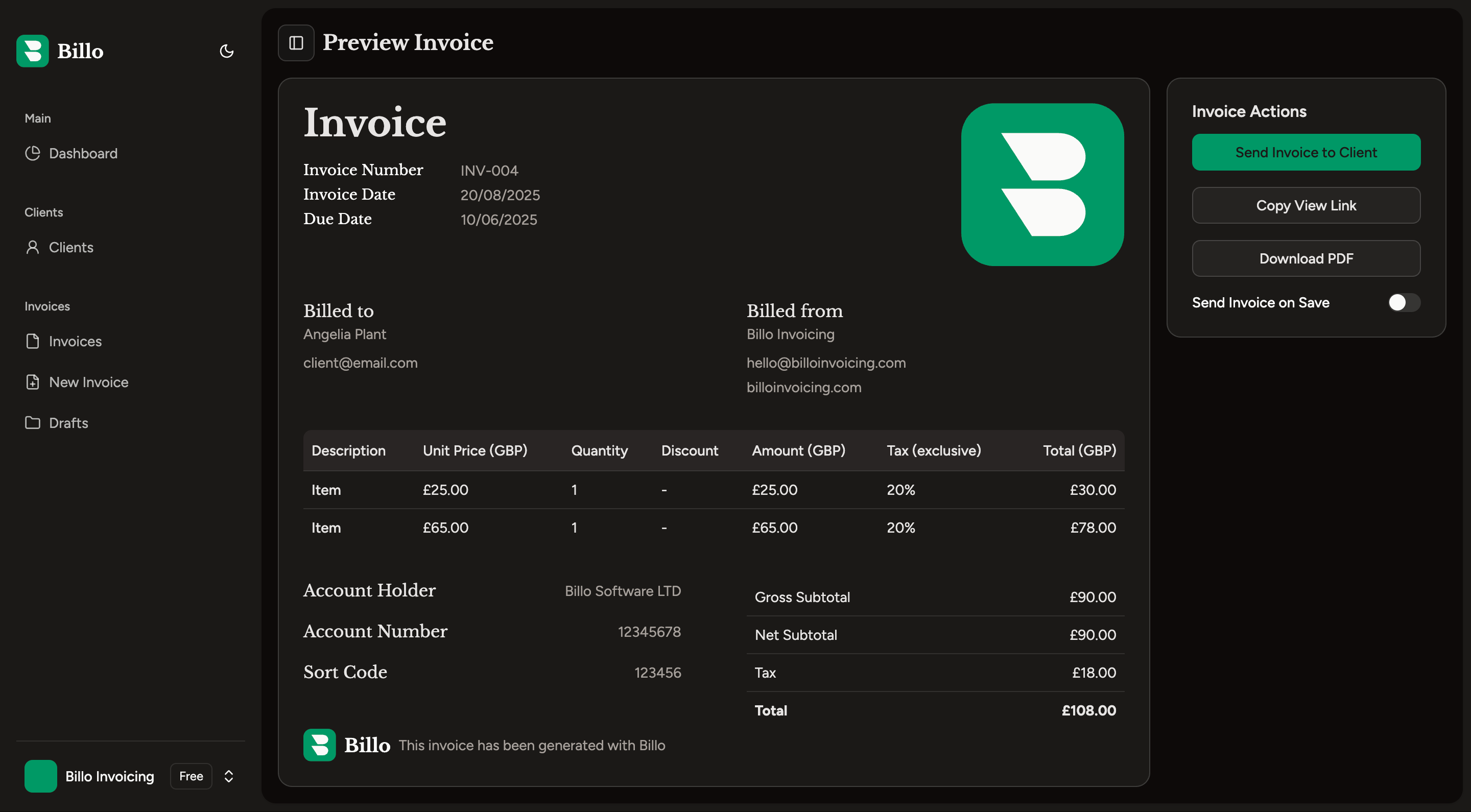This screenshot has height=812, width=1471.
Task: Open Drafts using the folder icon
Action: (x=33, y=422)
